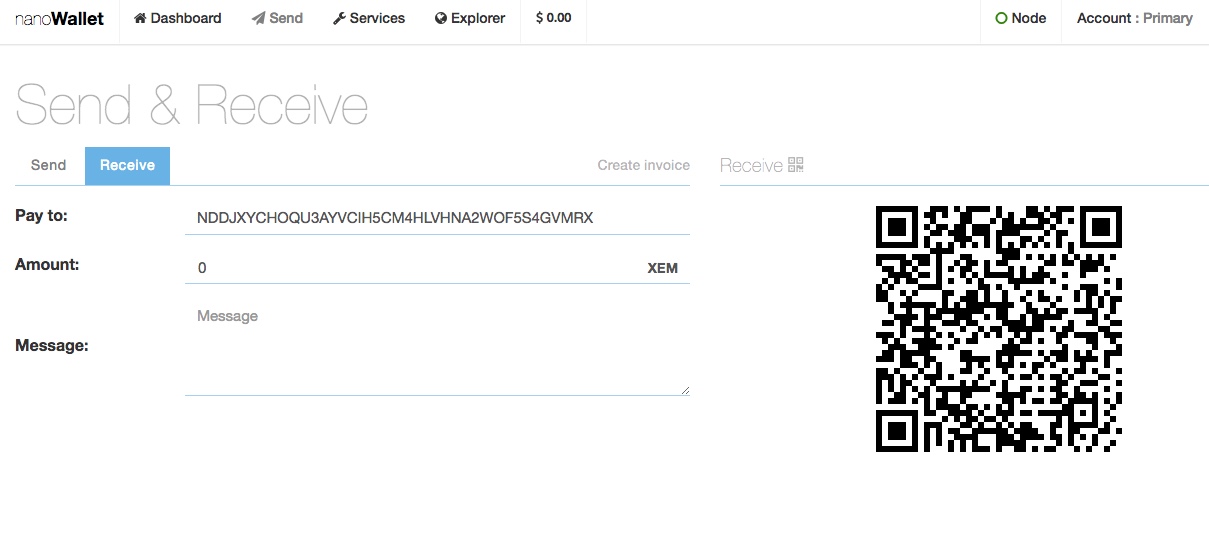The image size is (1209, 545).
Task: Click the globe Explorer icon
Action: pos(441,18)
